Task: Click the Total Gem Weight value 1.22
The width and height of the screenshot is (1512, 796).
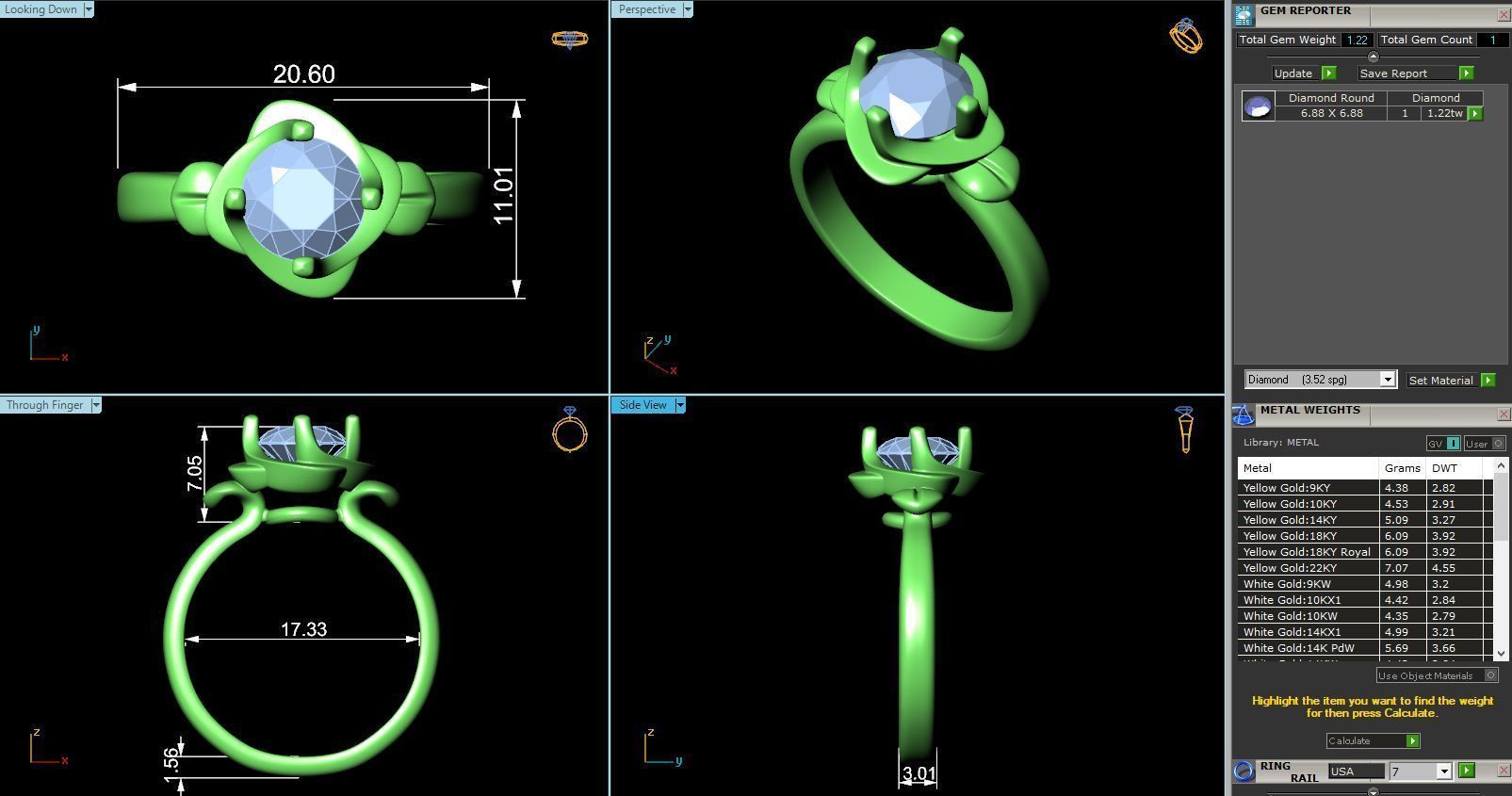Action: pyautogui.click(x=1357, y=40)
